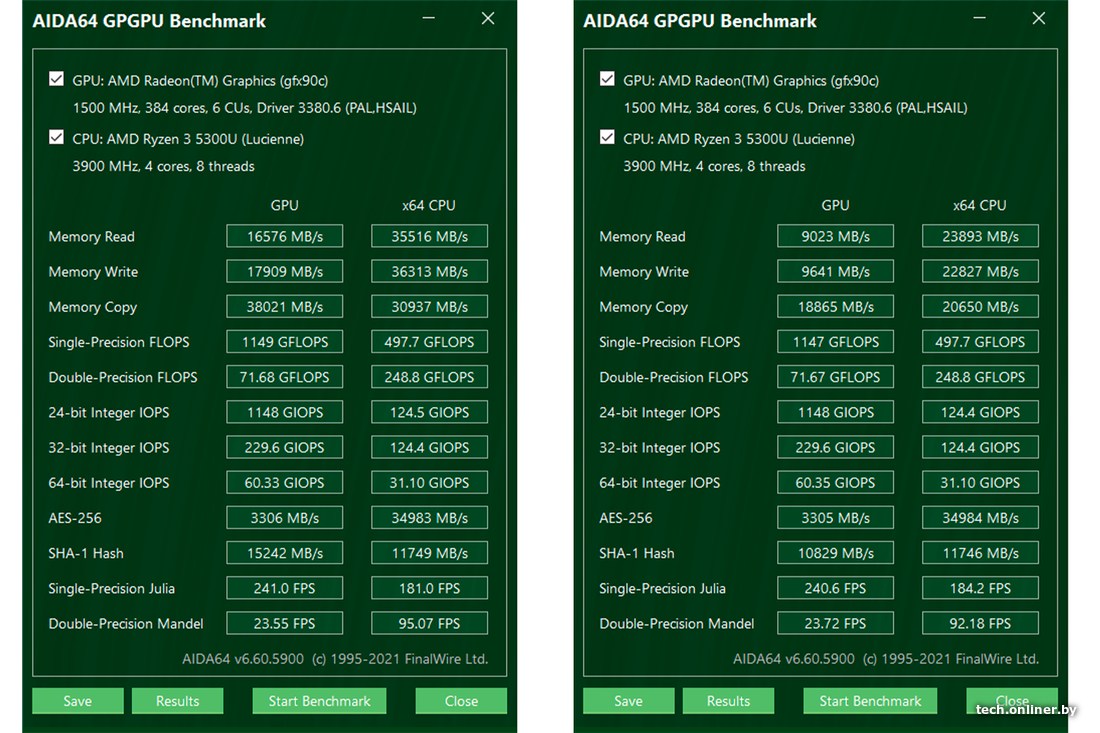Close the left window using the X icon

[x=488, y=19]
